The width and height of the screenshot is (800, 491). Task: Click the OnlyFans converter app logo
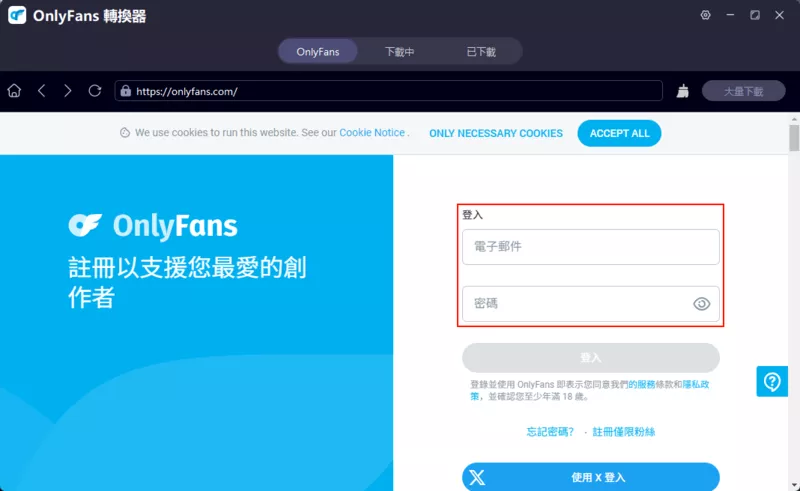point(17,15)
